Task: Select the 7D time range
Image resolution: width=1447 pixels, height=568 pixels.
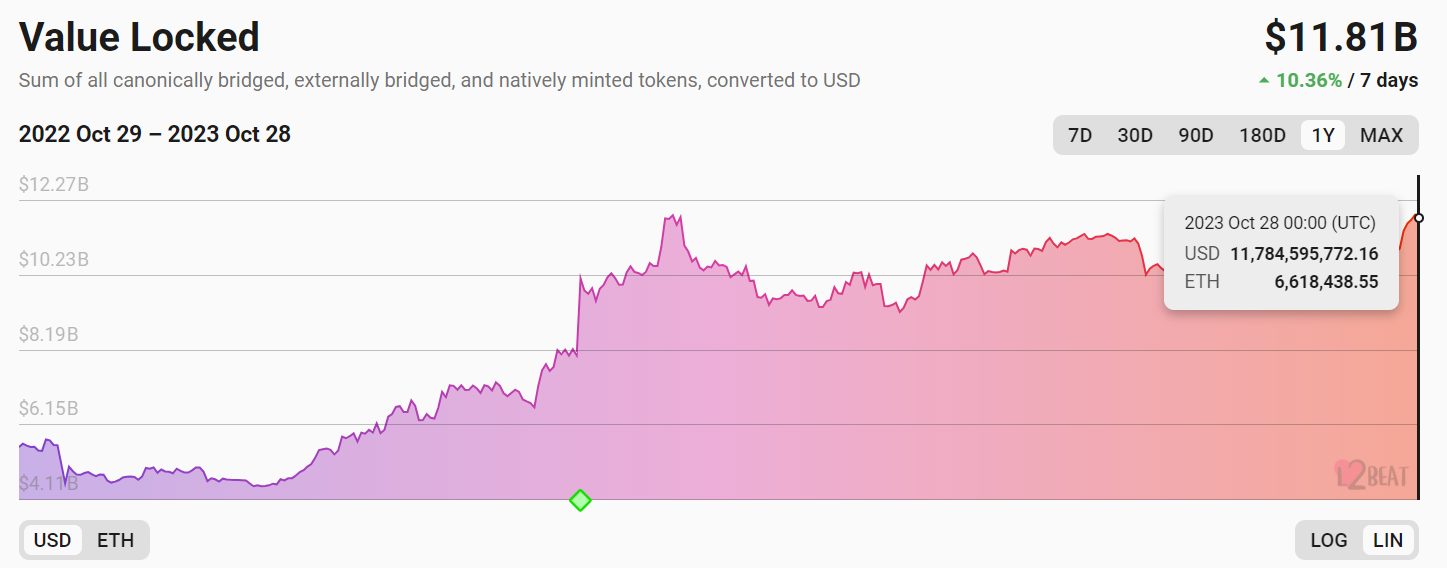Action: click(1080, 135)
